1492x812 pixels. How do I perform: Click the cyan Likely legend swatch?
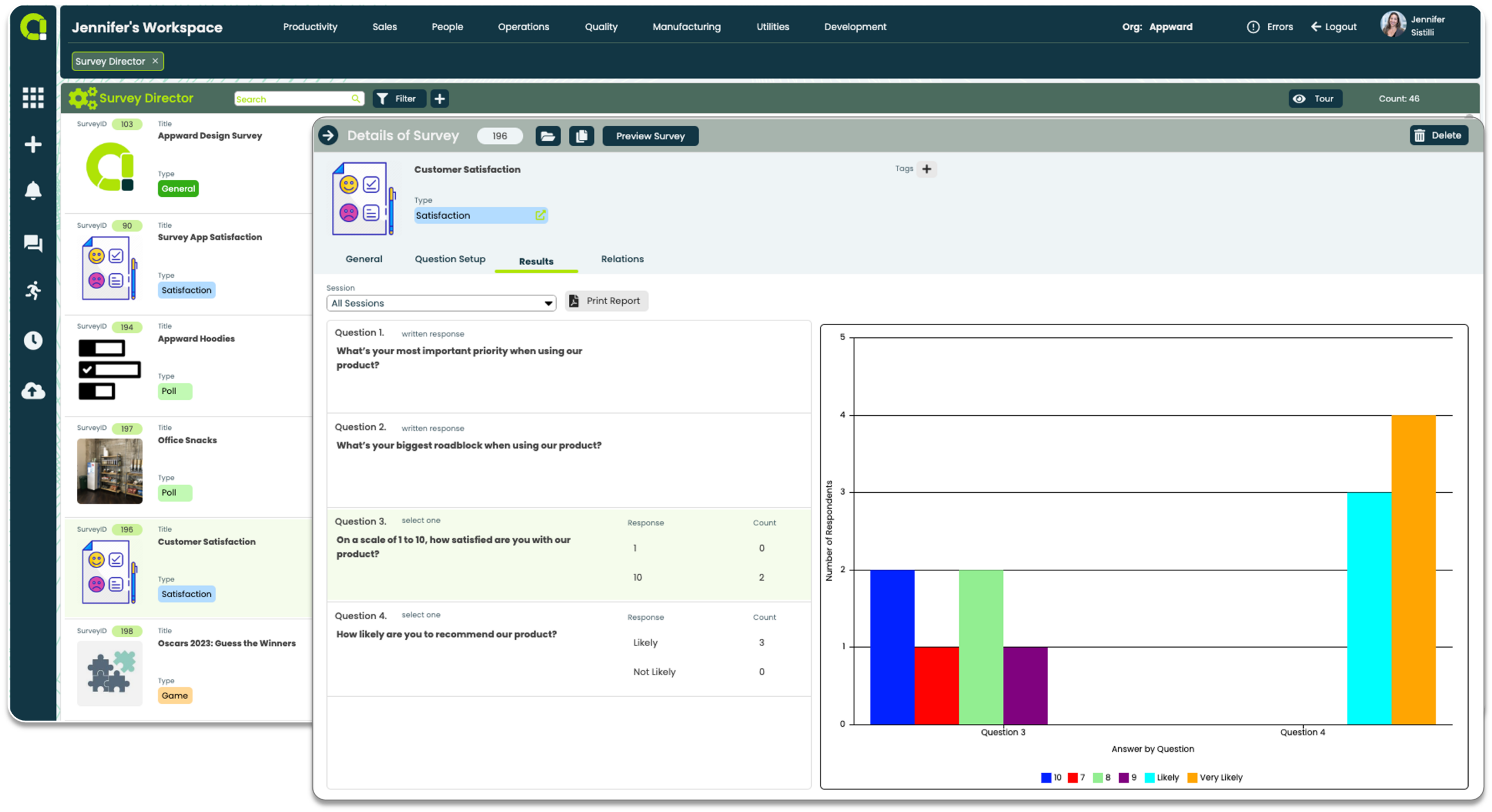(x=1149, y=778)
